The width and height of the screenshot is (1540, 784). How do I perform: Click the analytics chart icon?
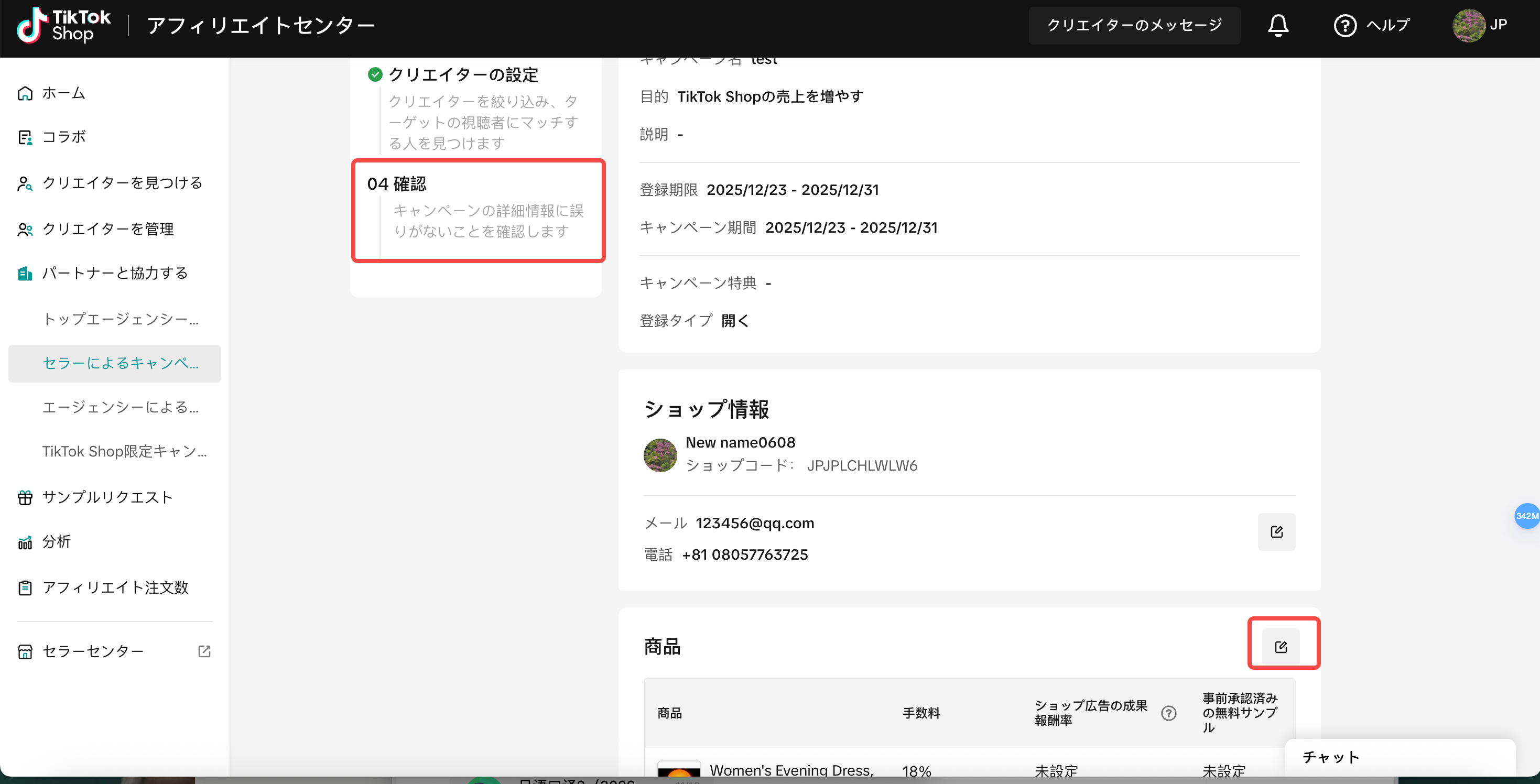[25, 542]
